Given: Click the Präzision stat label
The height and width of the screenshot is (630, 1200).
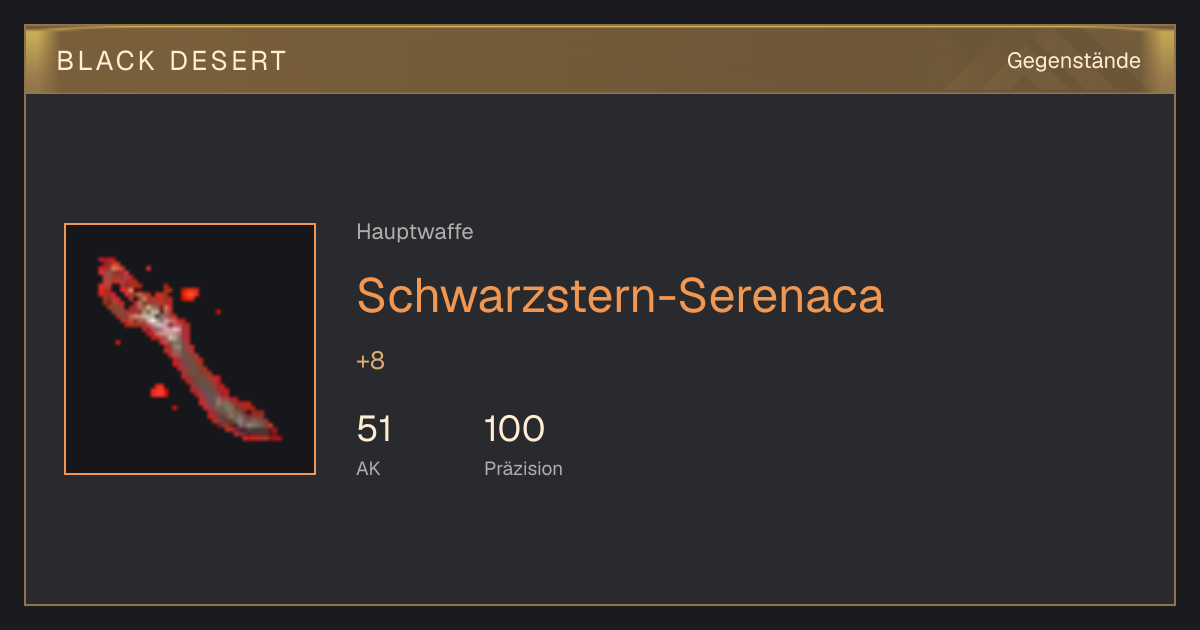Looking at the screenshot, I should coord(523,468).
